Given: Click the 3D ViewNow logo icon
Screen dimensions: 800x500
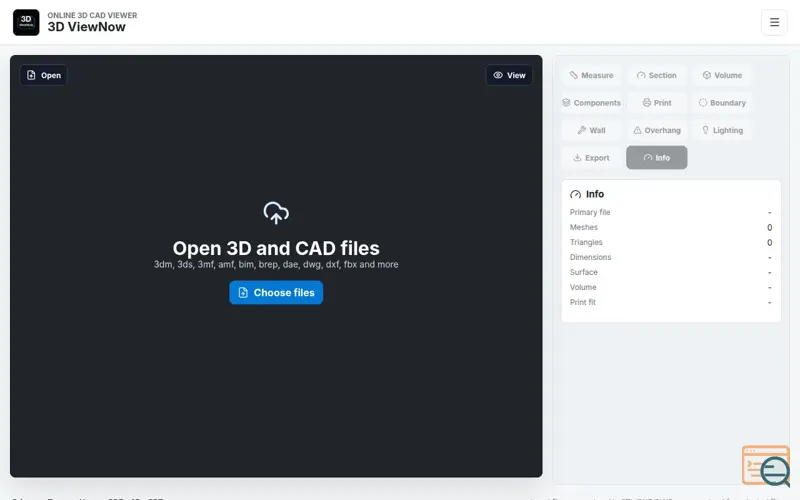Looking at the screenshot, I should click(x=26, y=22).
